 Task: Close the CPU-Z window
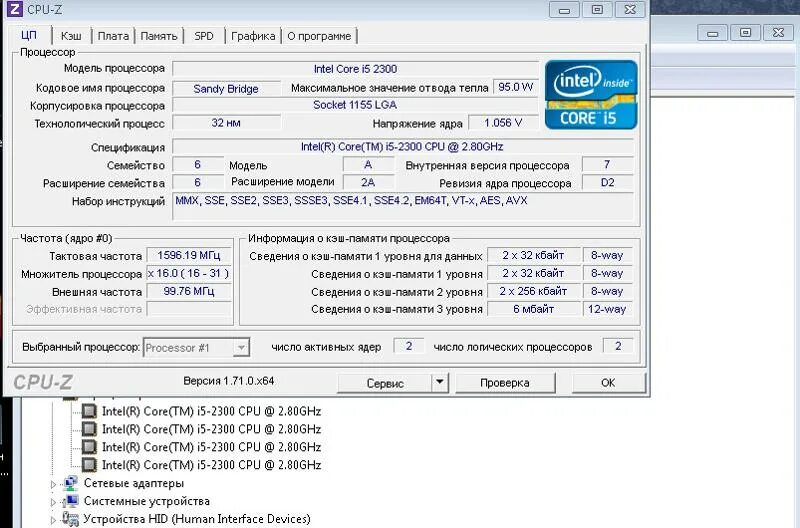pyautogui.click(x=630, y=9)
